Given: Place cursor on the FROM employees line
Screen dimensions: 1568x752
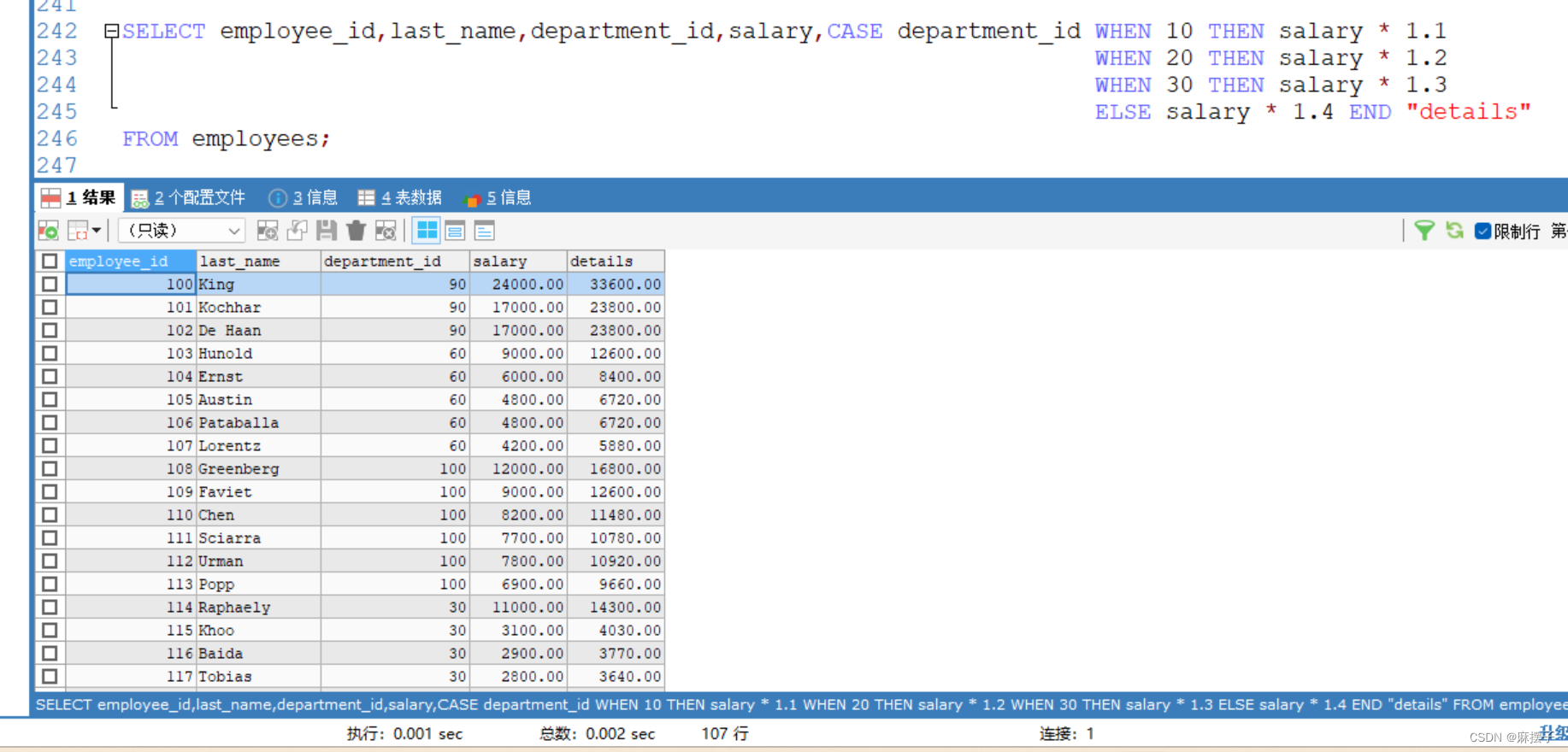Looking at the screenshot, I should tap(226, 138).
